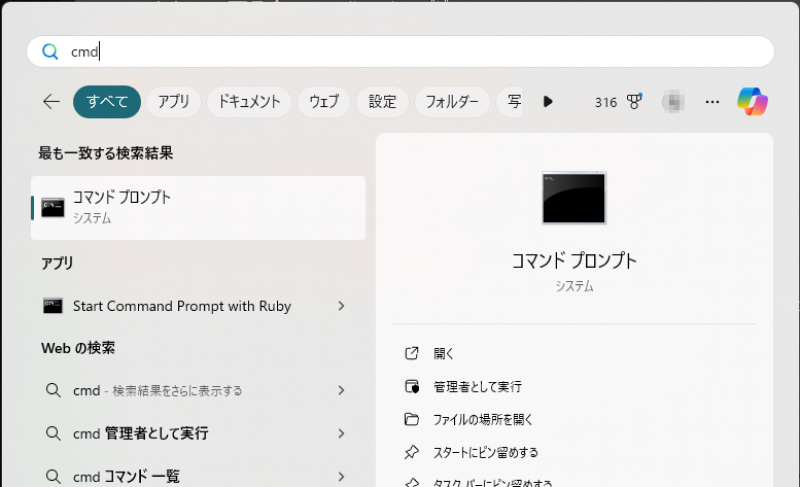This screenshot has width=800, height=487.
Task: Click into the cmd search text field
Action: pos(401,52)
